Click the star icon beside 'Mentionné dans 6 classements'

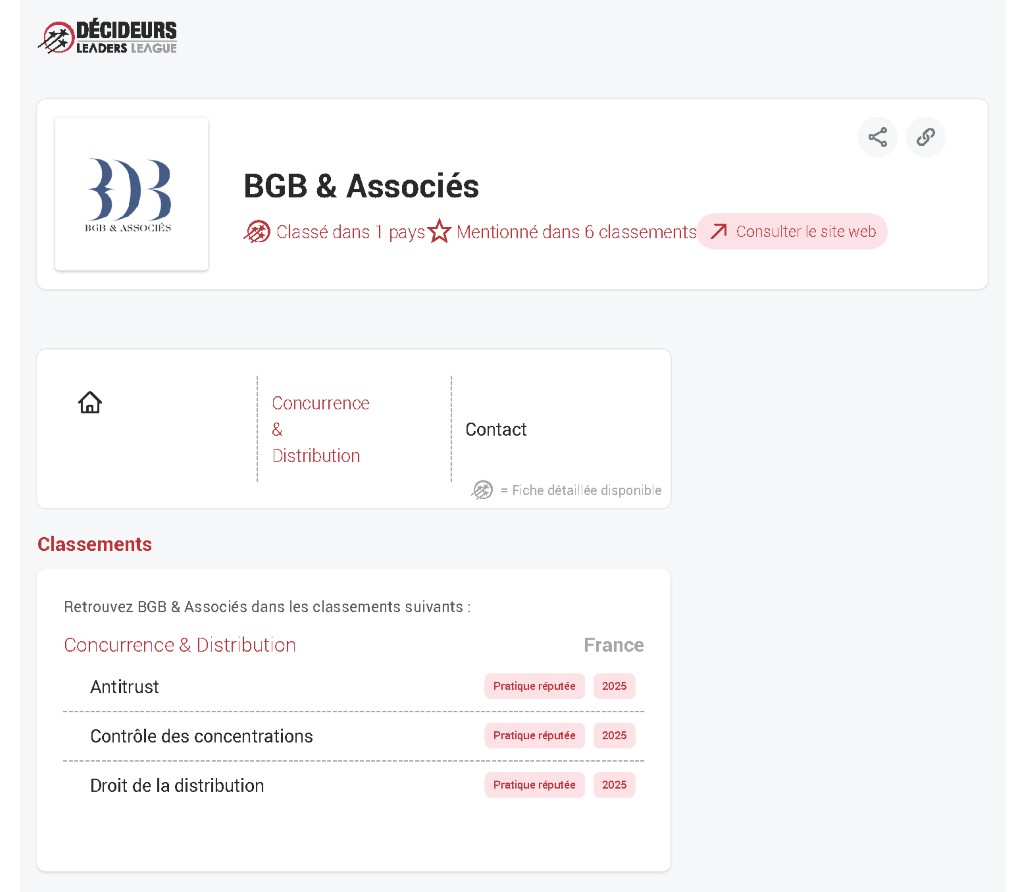(x=440, y=231)
